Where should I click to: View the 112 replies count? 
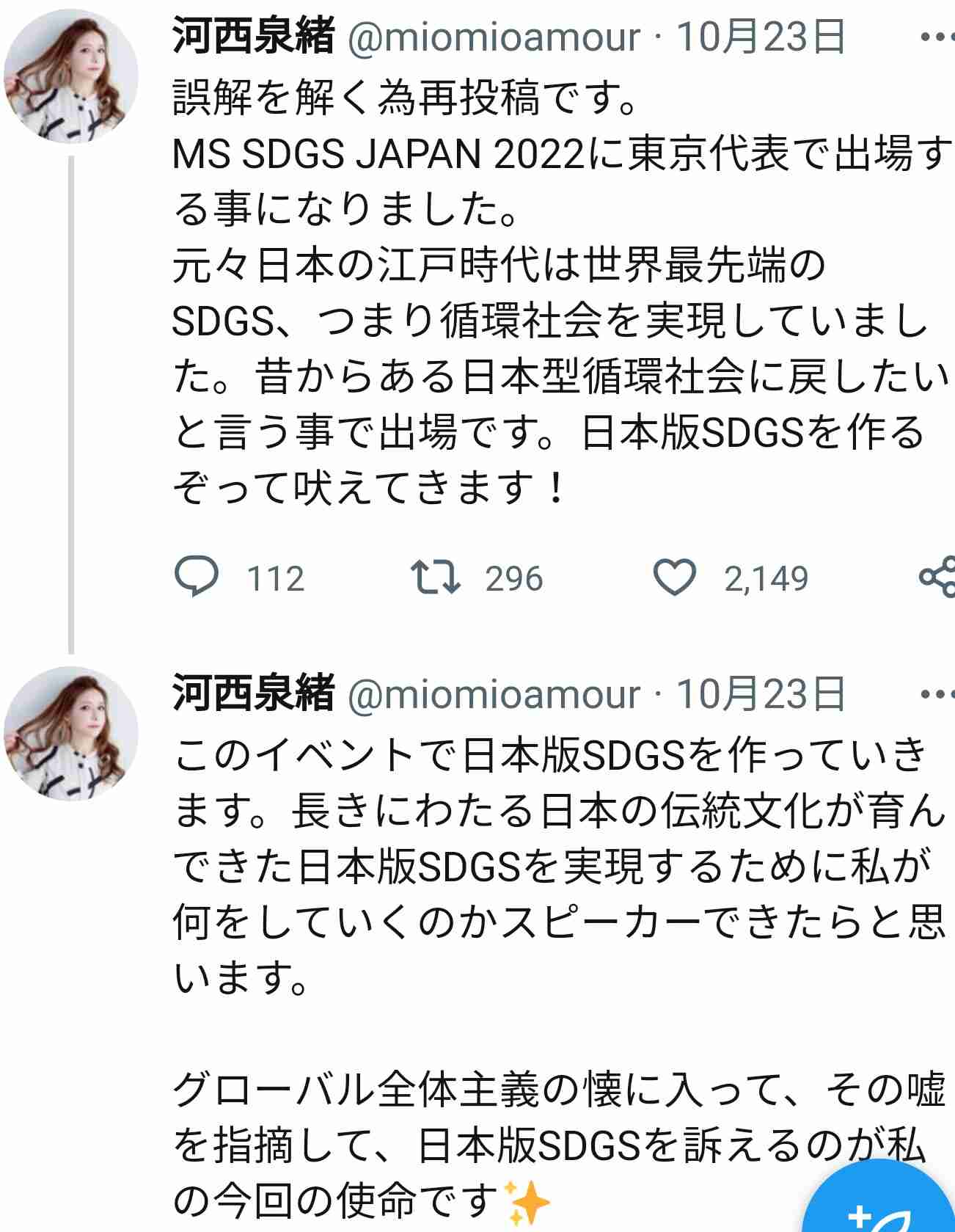coord(275,579)
